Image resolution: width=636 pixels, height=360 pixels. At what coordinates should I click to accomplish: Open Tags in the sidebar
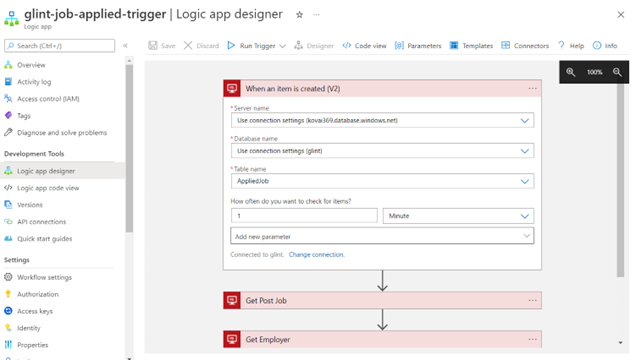(24, 116)
